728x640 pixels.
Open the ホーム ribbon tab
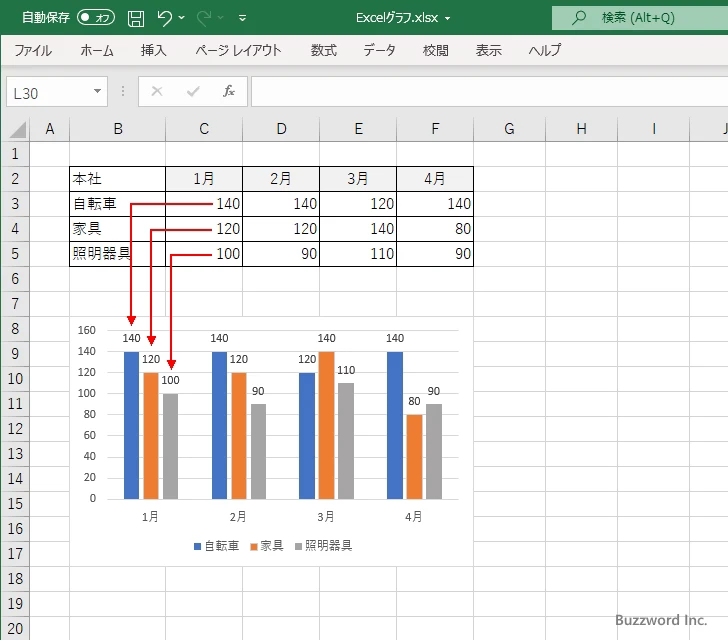(97, 50)
